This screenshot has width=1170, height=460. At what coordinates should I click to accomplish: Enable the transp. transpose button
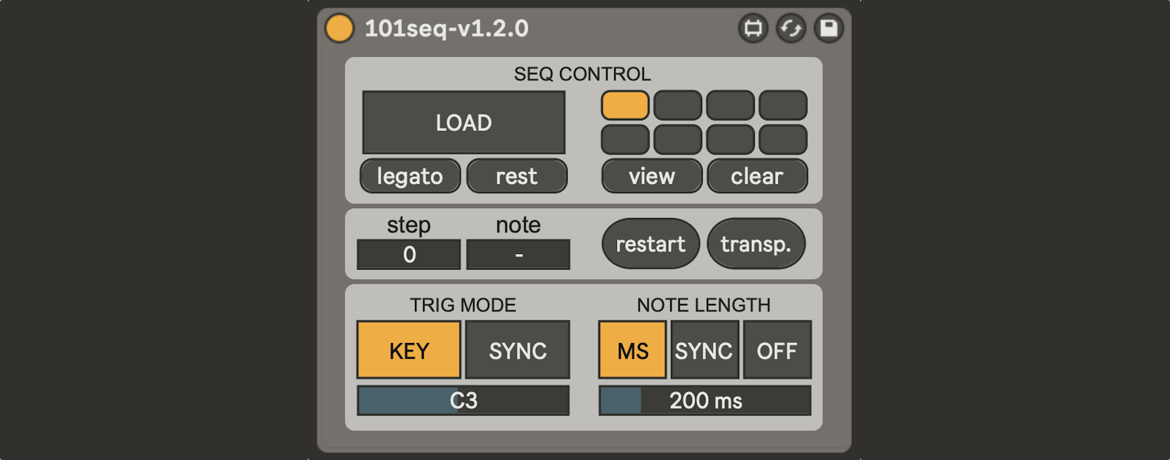pos(756,244)
